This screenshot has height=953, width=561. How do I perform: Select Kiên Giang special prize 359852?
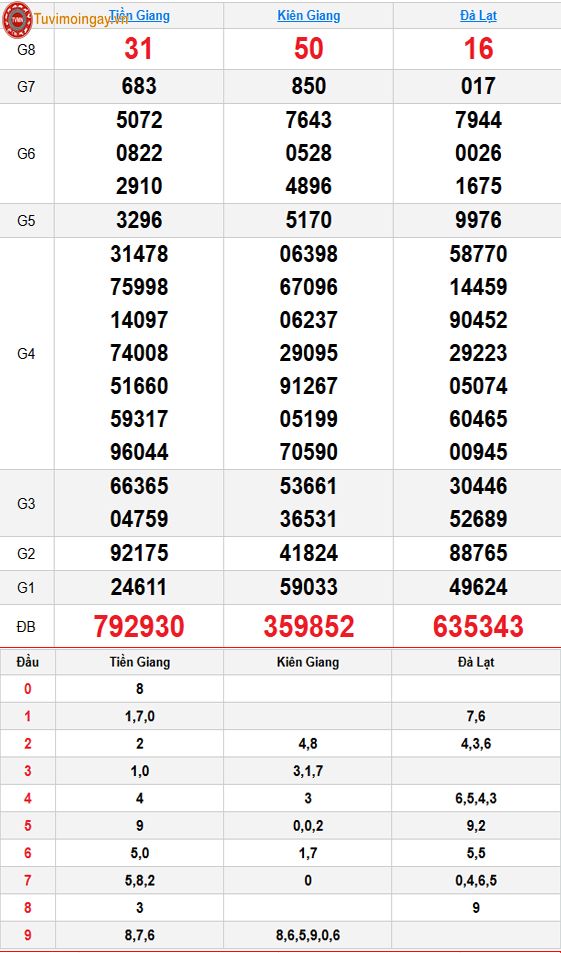coord(309,627)
